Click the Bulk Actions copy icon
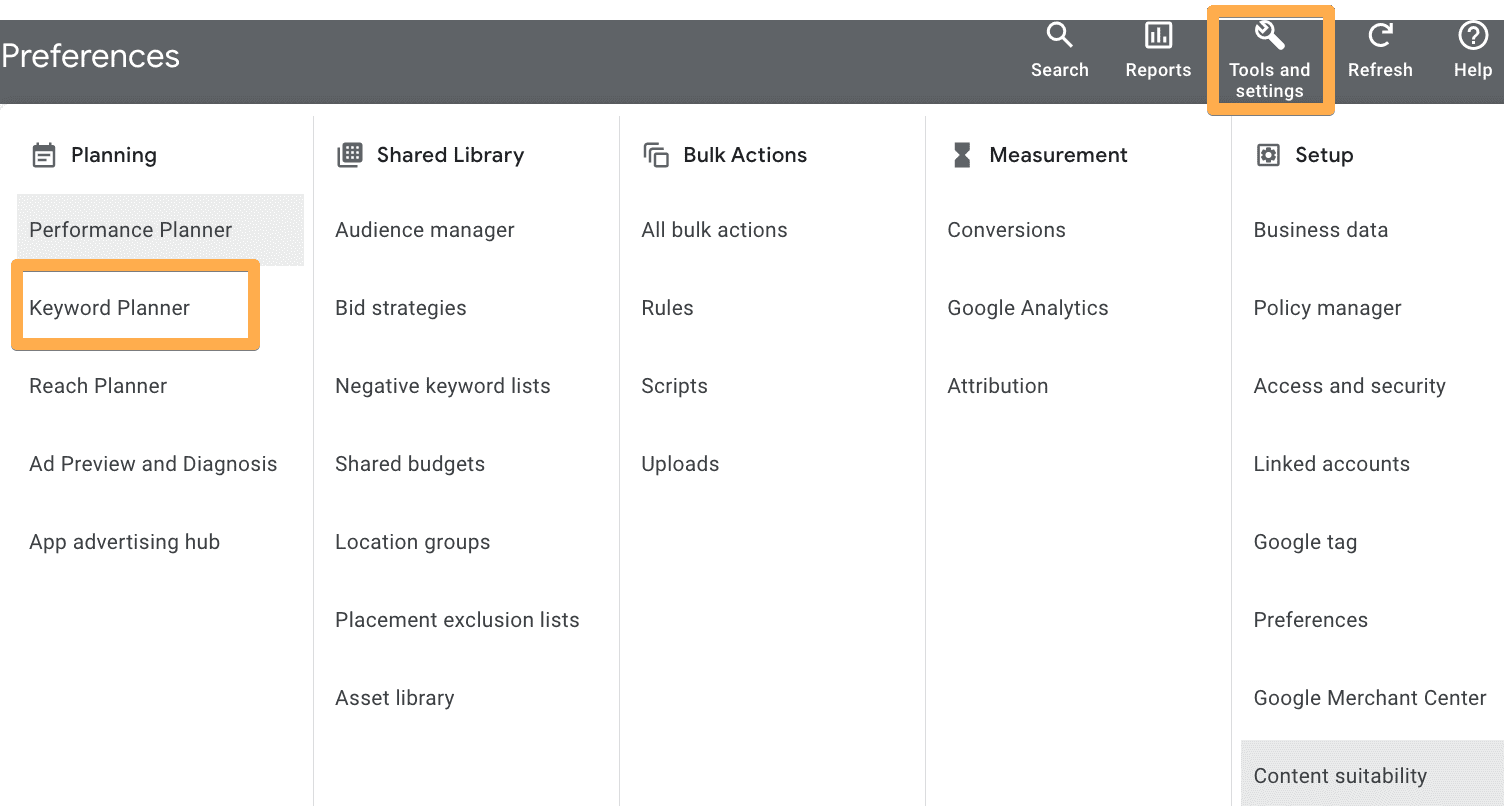Viewport: 1504px width, 806px height. click(x=656, y=155)
